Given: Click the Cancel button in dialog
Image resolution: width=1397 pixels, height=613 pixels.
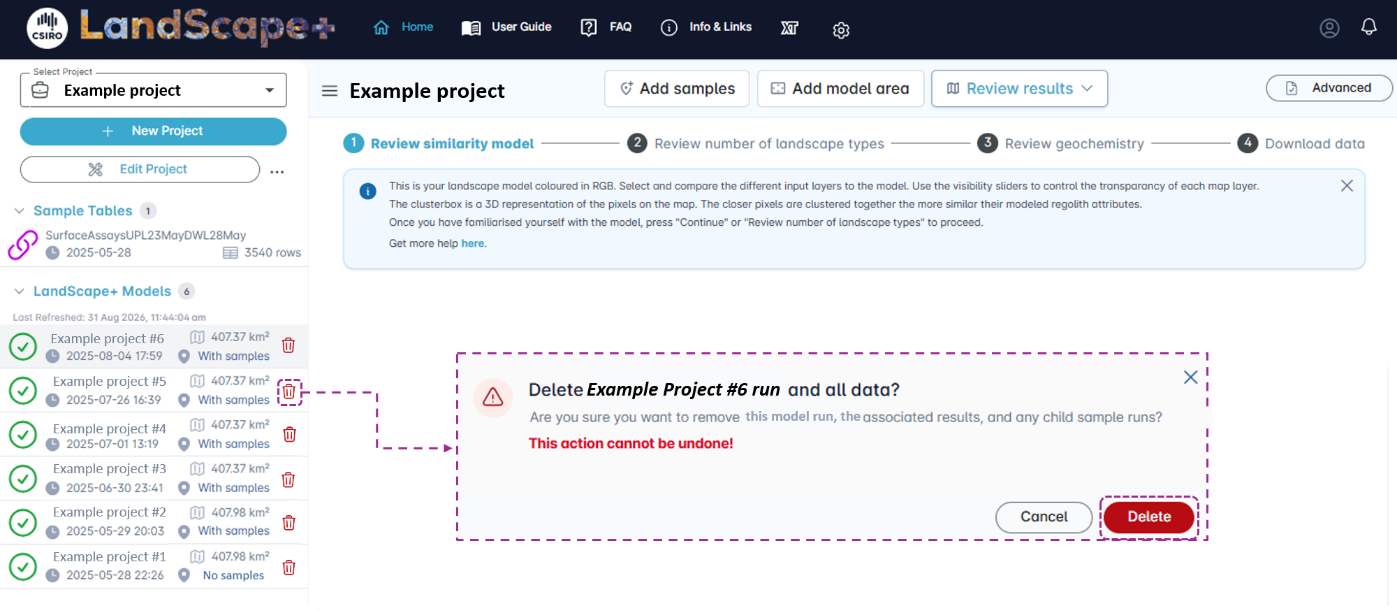Looking at the screenshot, I should (1044, 517).
